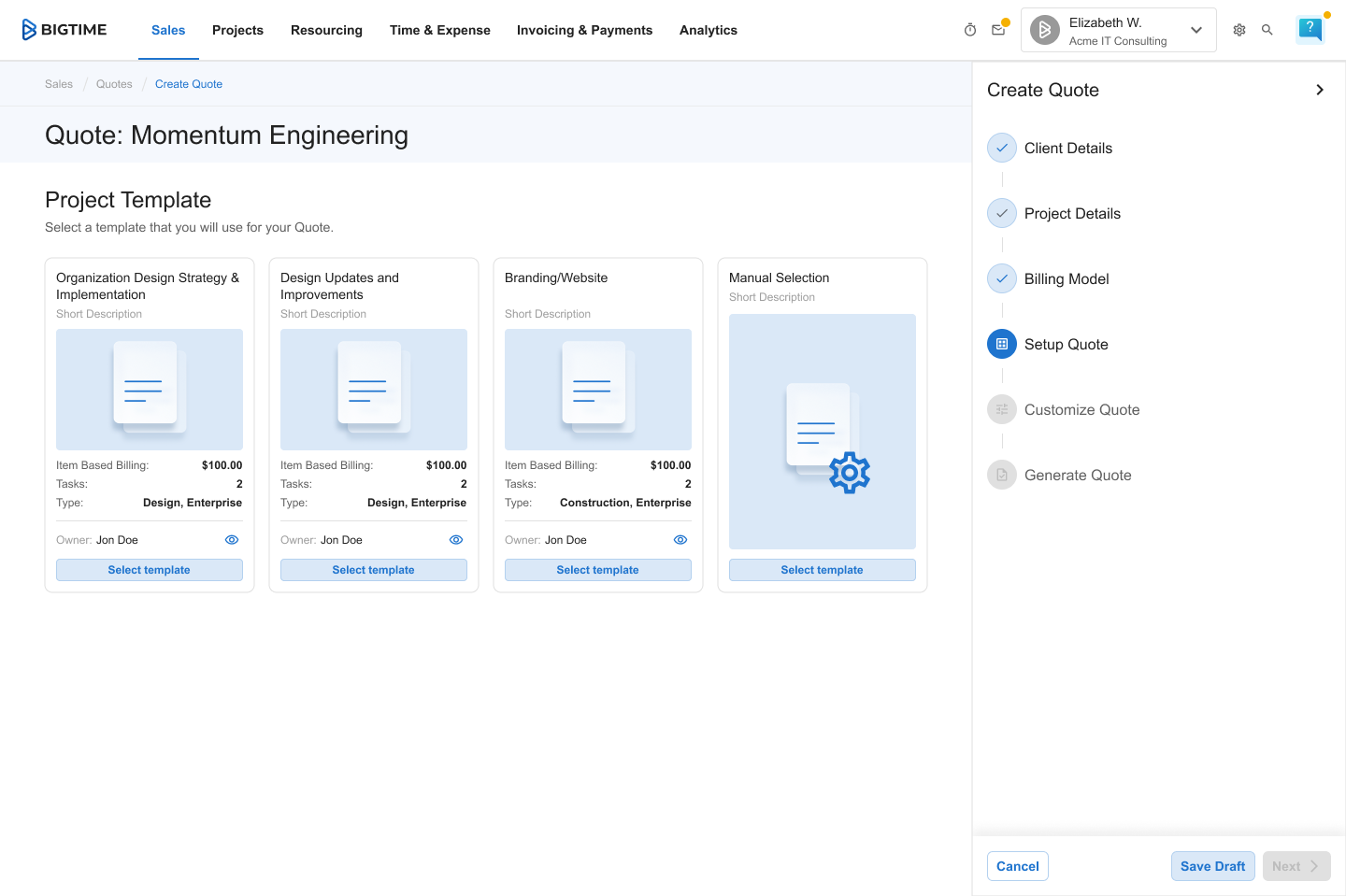Toggle preview eye on Design Updates template
The width and height of the screenshot is (1346, 896).
coord(456,540)
